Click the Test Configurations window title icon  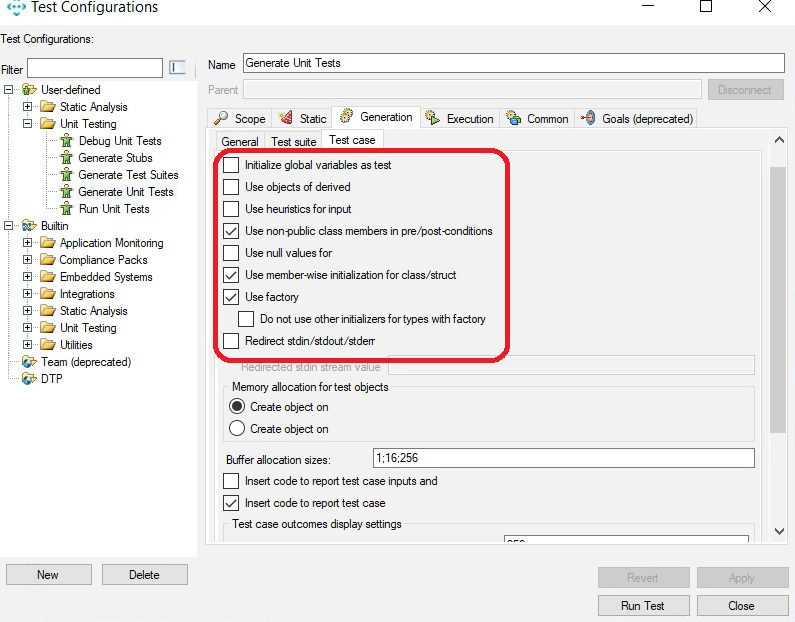pos(16,7)
